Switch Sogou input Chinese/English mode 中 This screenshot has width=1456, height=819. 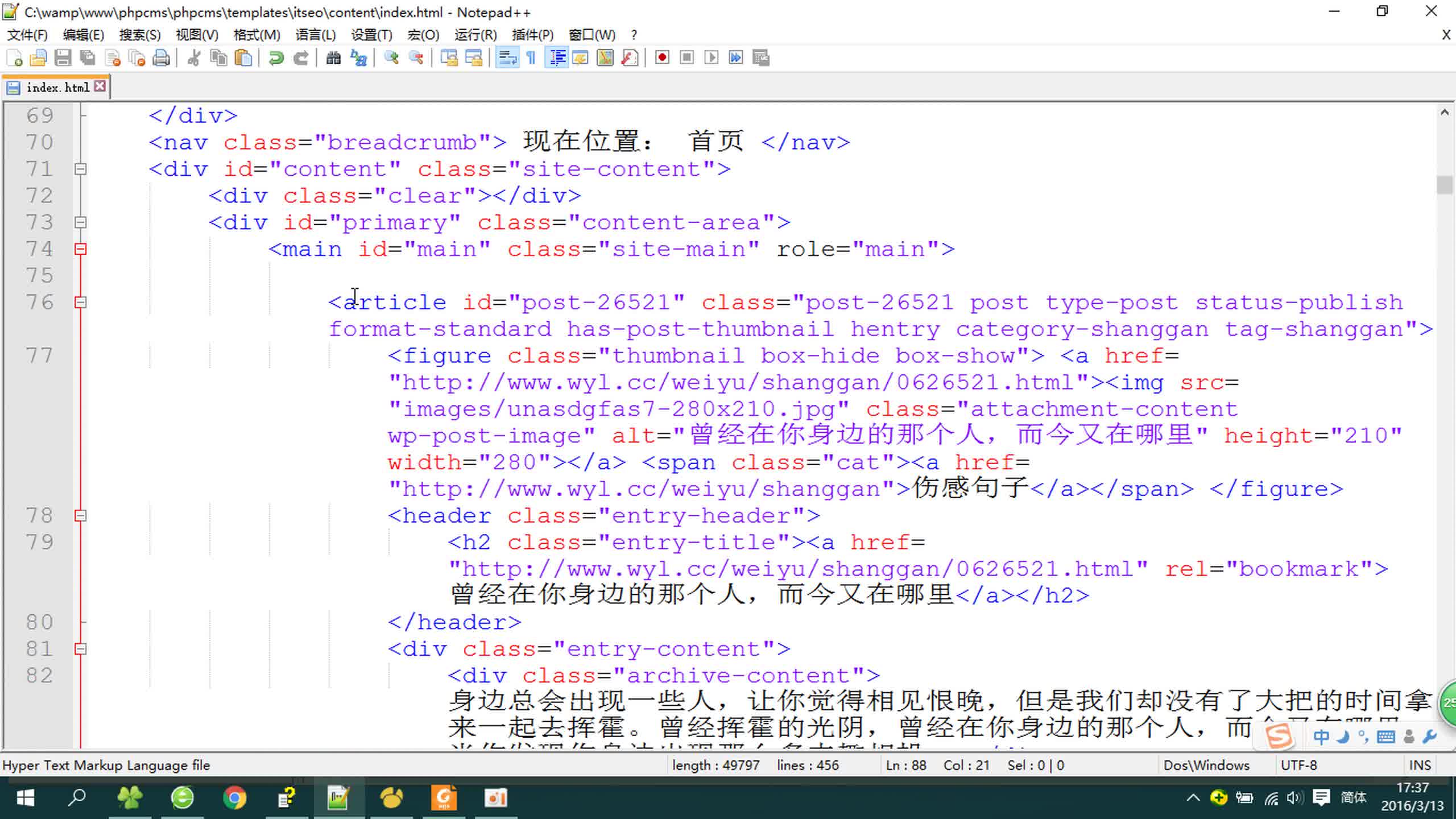(1321, 737)
